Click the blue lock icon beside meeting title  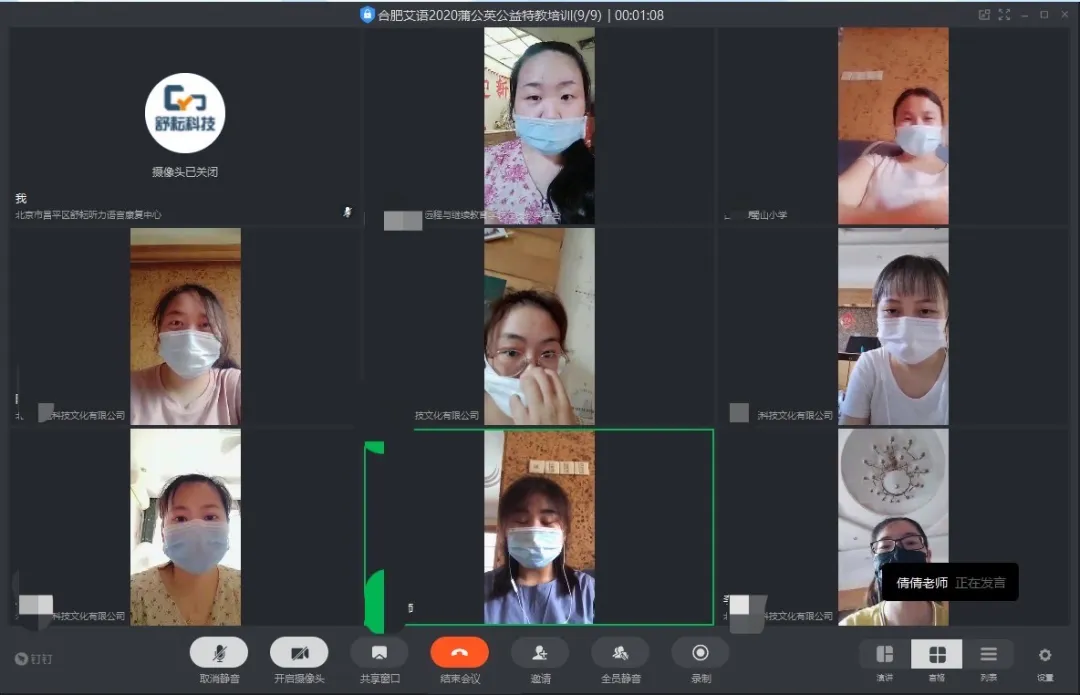click(367, 15)
